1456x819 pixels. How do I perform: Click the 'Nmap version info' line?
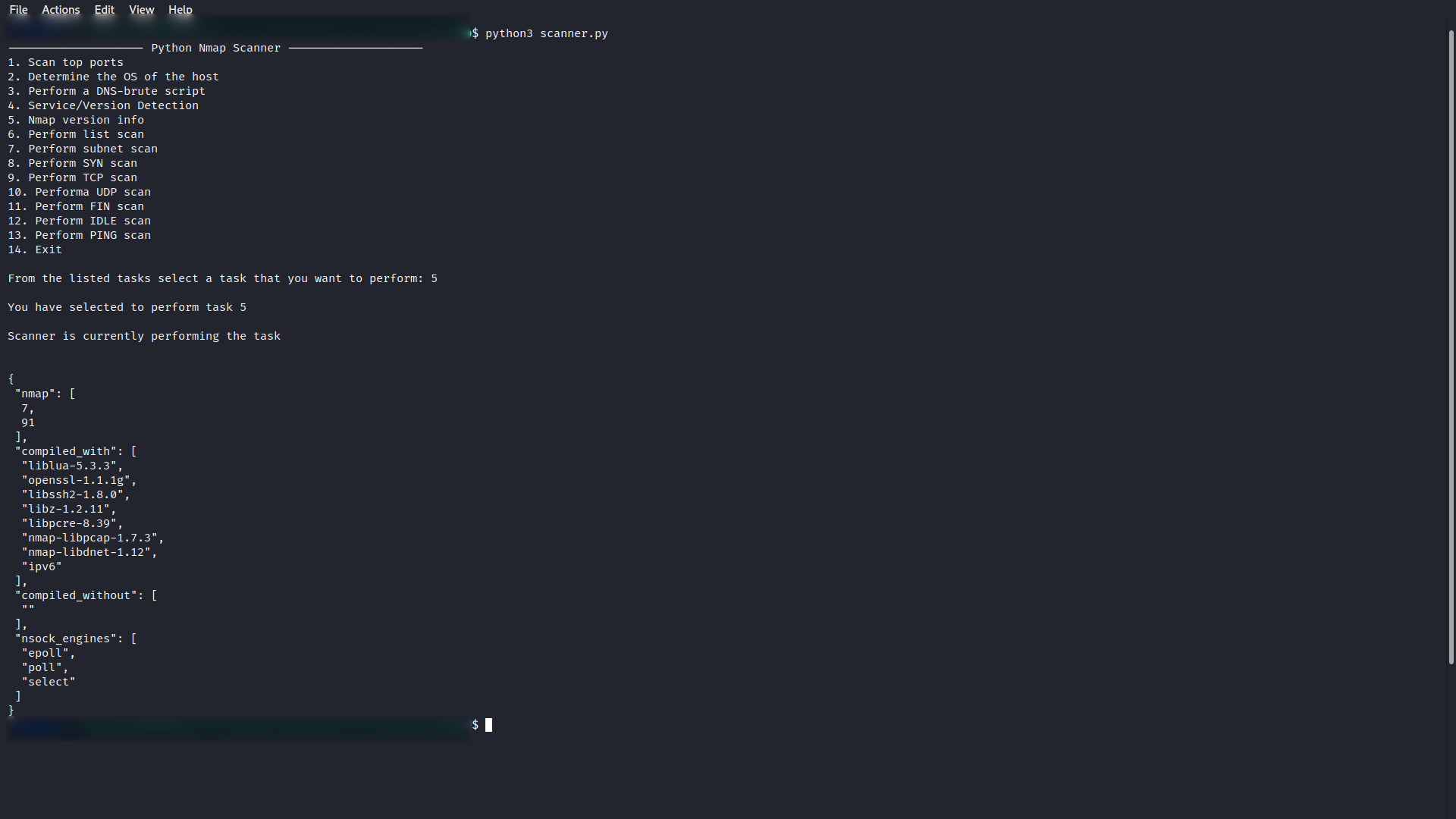tap(86, 120)
